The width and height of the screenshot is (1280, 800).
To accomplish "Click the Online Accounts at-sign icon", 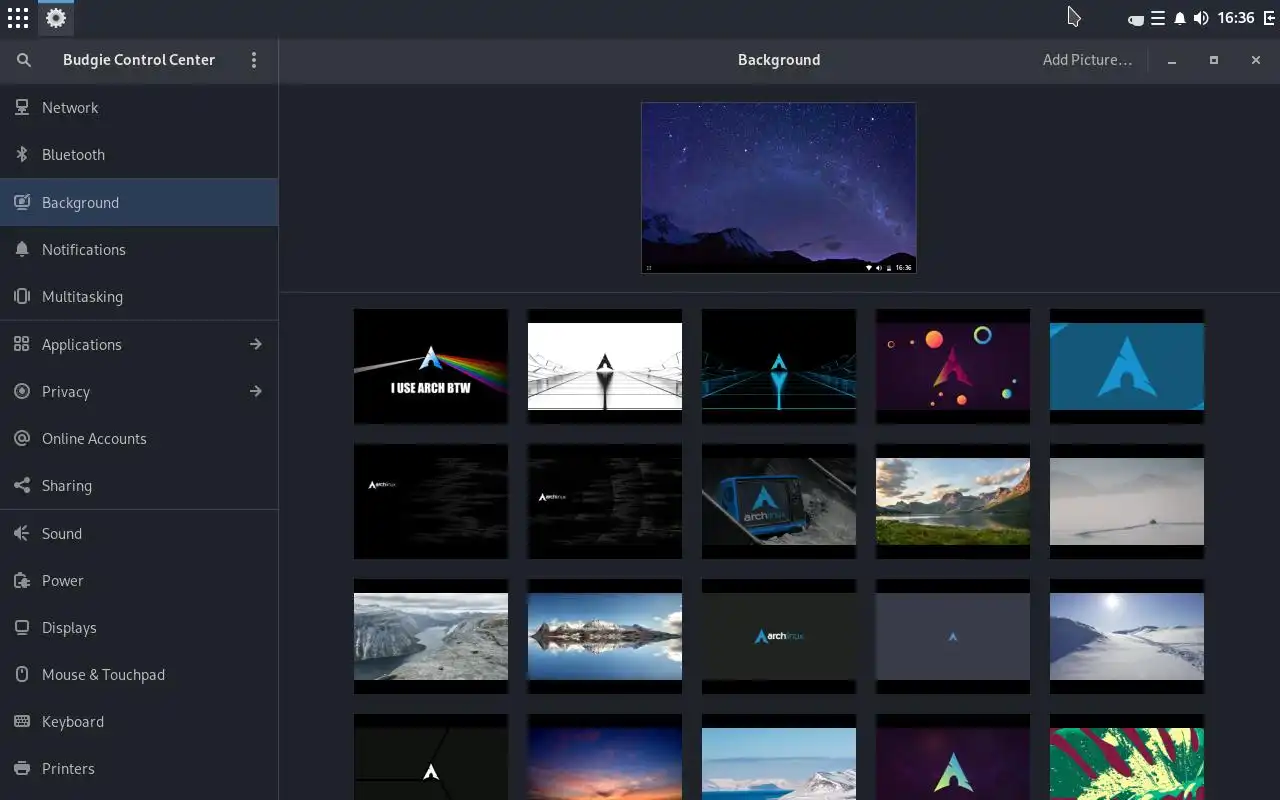I will (x=22, y=438).
